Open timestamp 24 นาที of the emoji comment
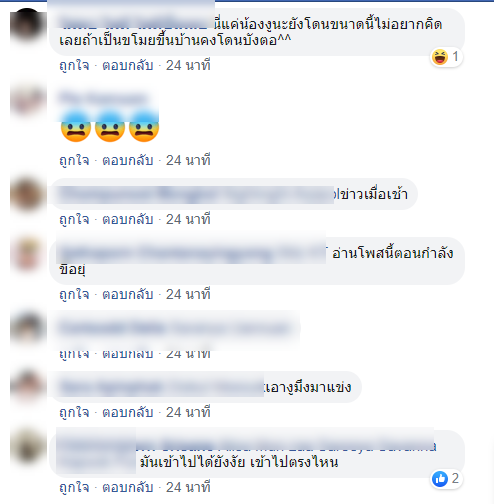Image resolution: width=494 pixels, height=504 pixels. 188,160
